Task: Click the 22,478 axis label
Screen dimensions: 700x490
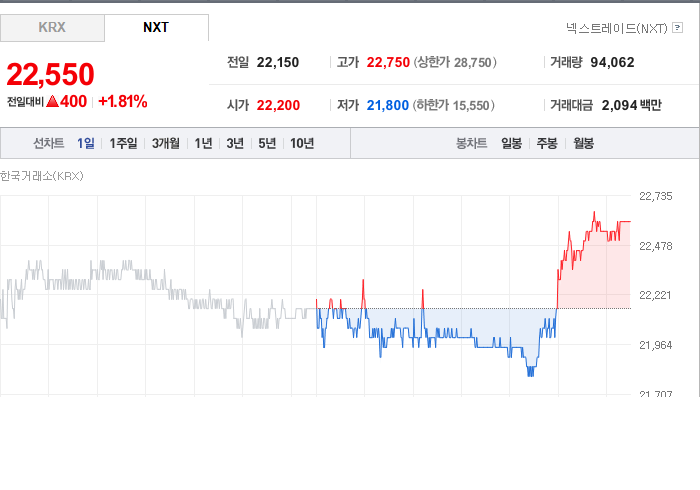Action: point(655,246)
